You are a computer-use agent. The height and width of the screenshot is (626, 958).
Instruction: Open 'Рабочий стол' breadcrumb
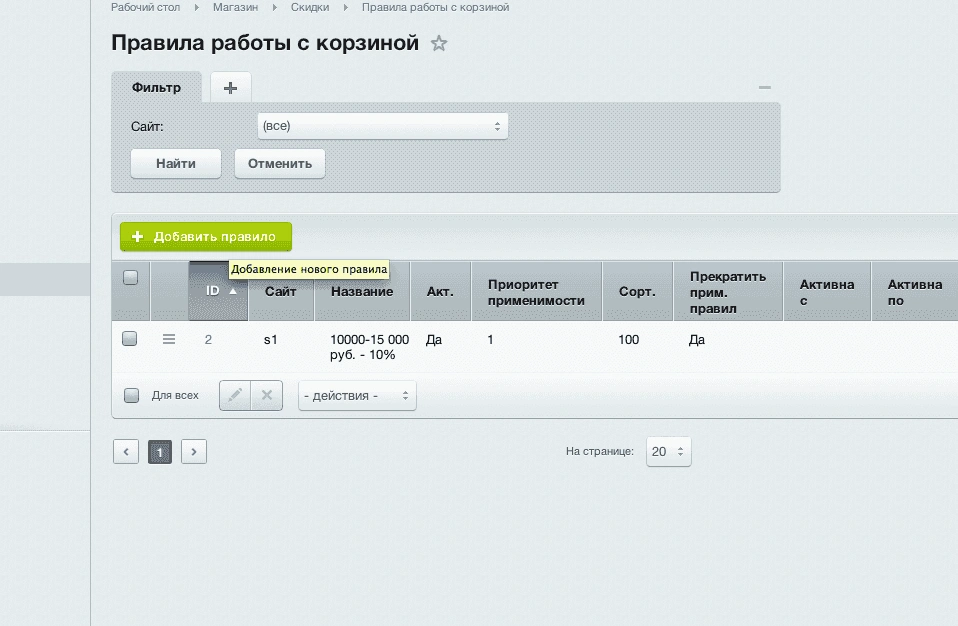click(145, 7)
